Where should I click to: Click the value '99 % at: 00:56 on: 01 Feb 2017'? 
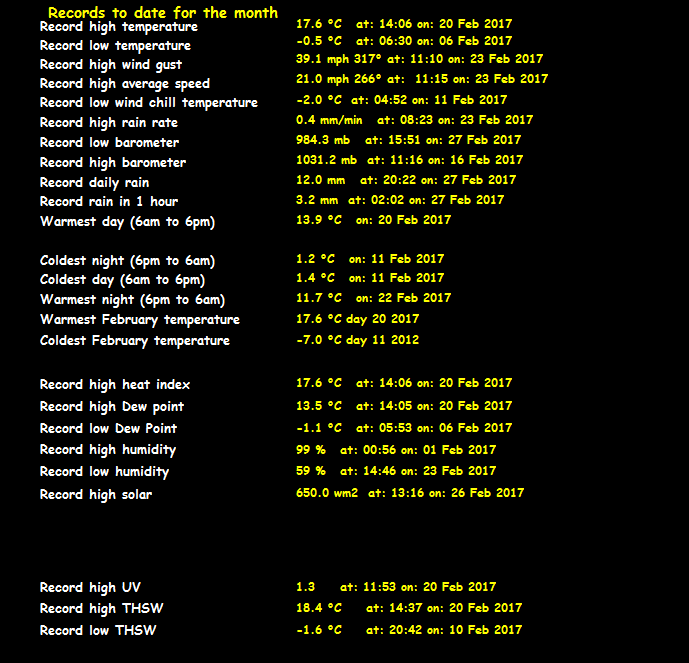396,450
